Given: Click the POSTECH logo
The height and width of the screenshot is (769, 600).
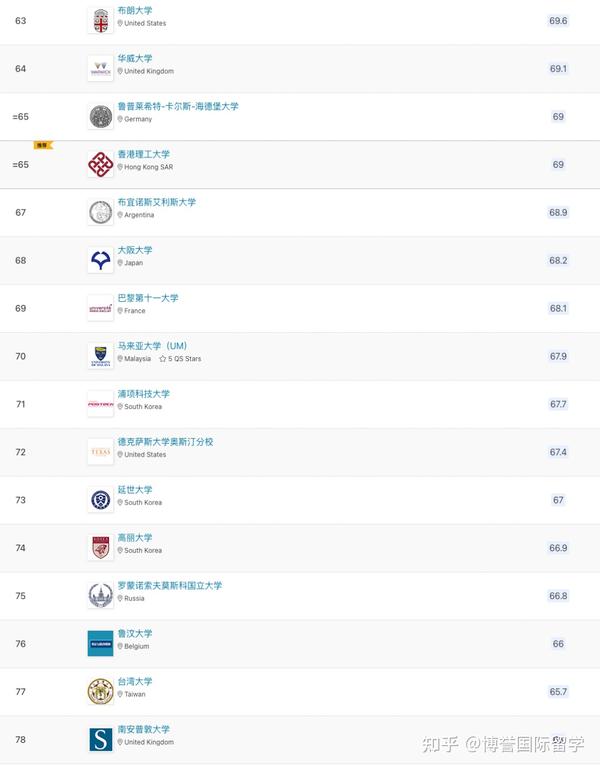Looking at the screenshot, I should (100, 404).
